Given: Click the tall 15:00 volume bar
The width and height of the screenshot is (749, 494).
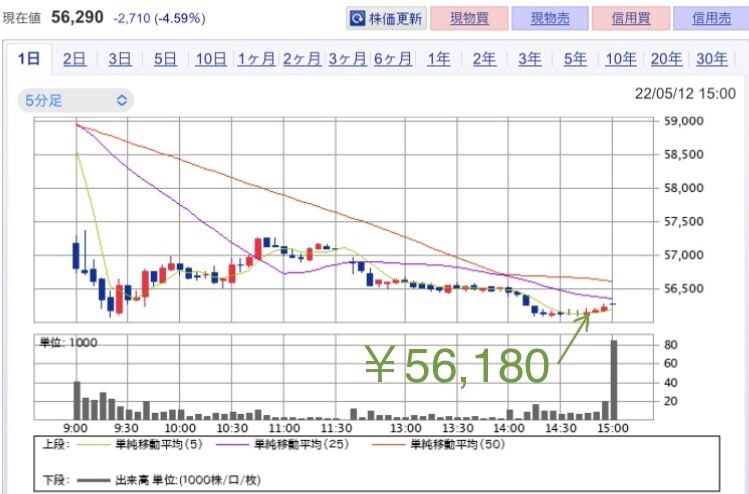Looking at the screenshot, I should 614,380.
